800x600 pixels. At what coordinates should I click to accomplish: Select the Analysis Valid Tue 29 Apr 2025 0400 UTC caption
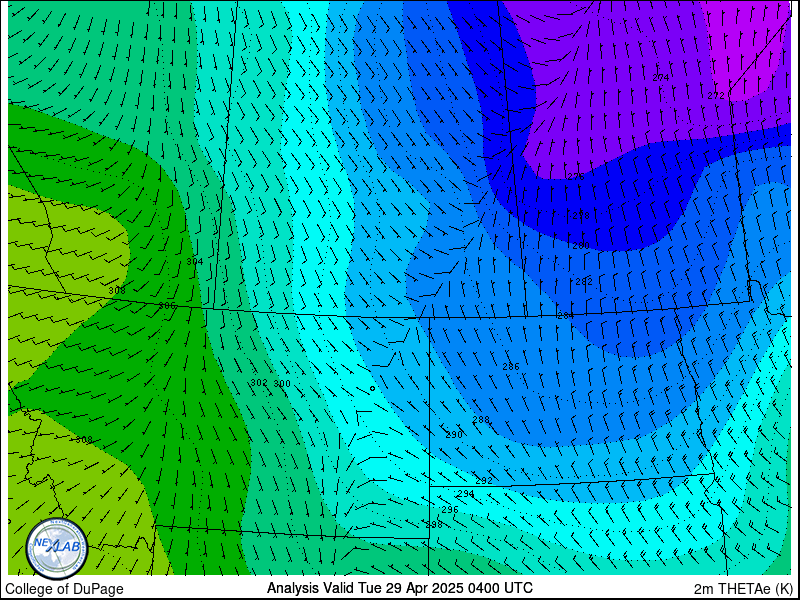pyautogui.click(x=399, y=587)
